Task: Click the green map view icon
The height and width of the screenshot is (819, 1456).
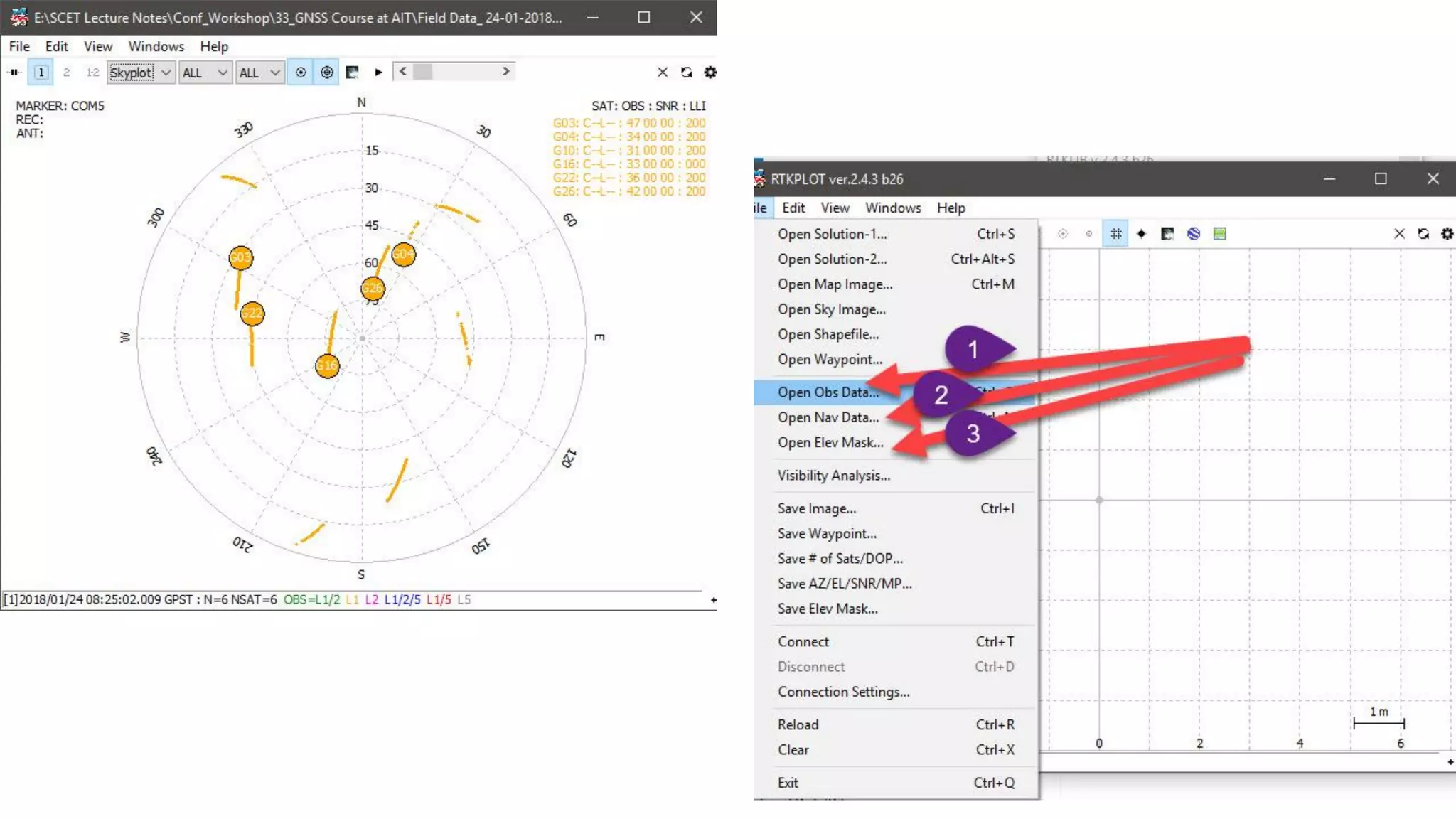Action: coord(1220,234)
